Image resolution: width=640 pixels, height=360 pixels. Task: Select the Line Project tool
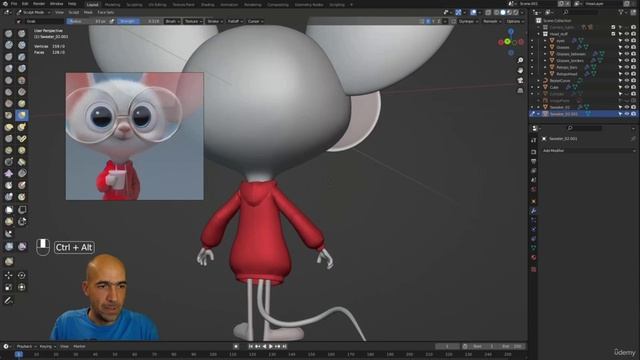[x=9, y=233]
